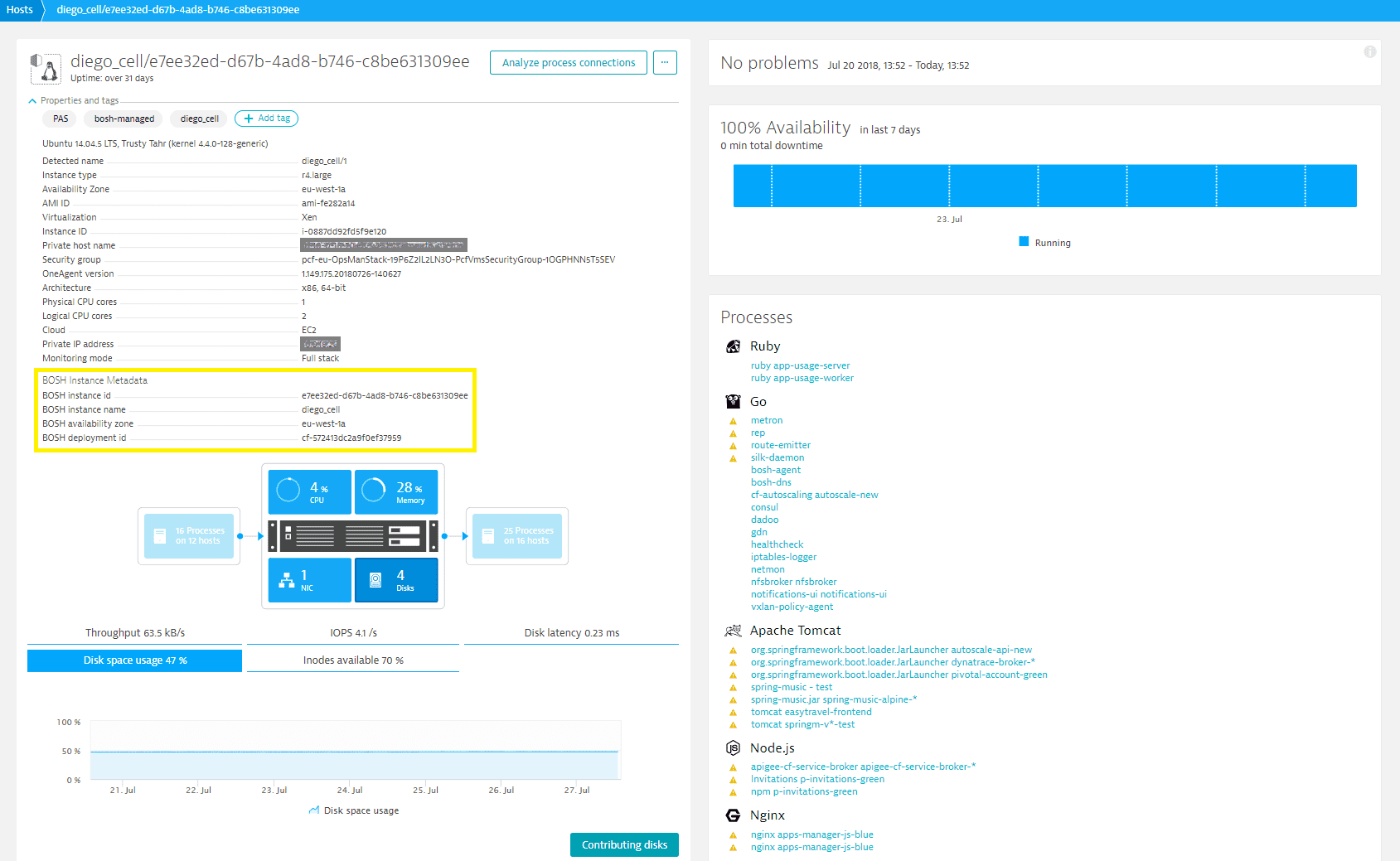Open the Disks tile
The height and width of the screenshot is (861, 1400).
click(x=396, y=580)
